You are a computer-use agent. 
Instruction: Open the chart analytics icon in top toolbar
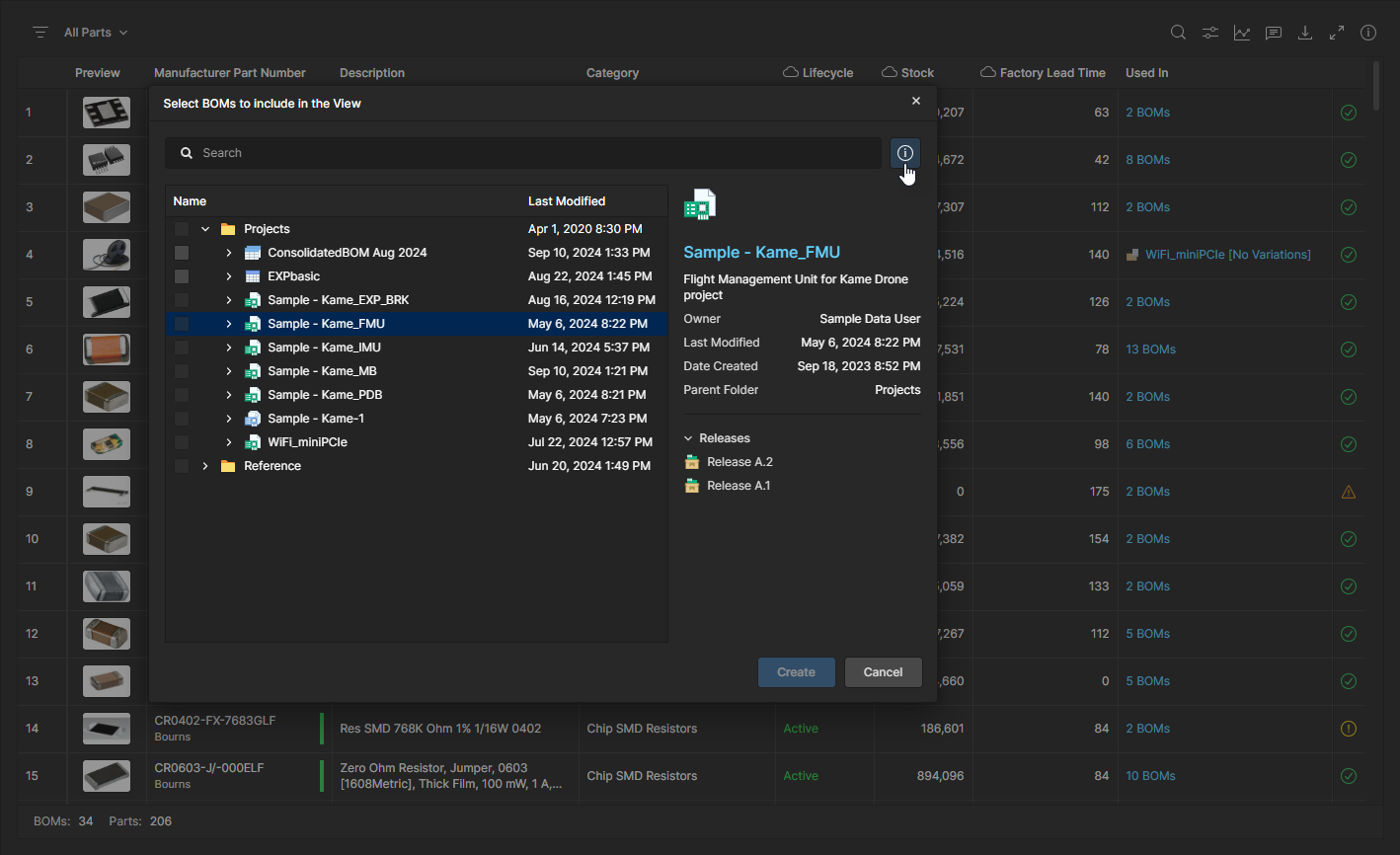pos(1242,33)
